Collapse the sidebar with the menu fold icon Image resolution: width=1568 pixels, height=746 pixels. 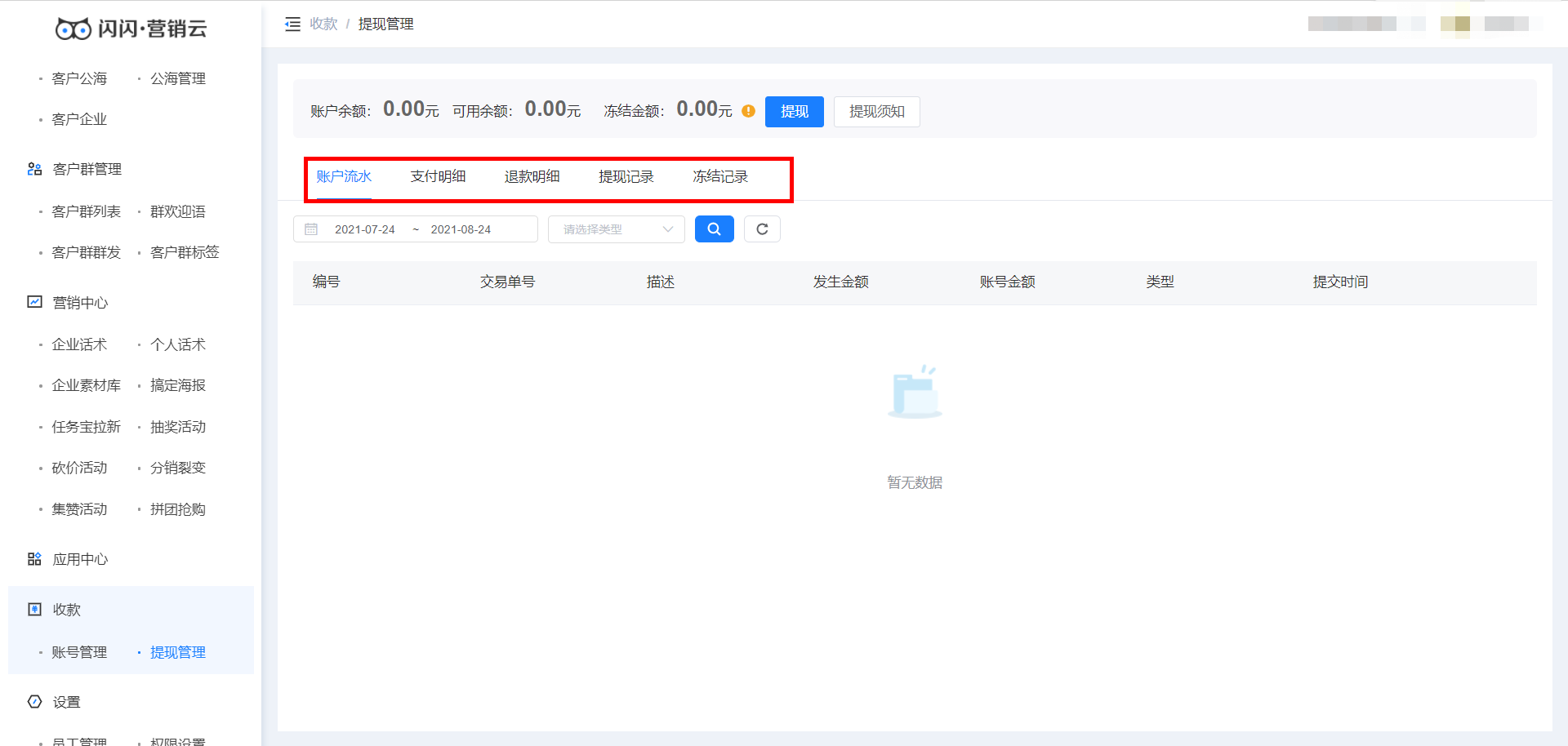pyautogui.click(x=292, y=24)
